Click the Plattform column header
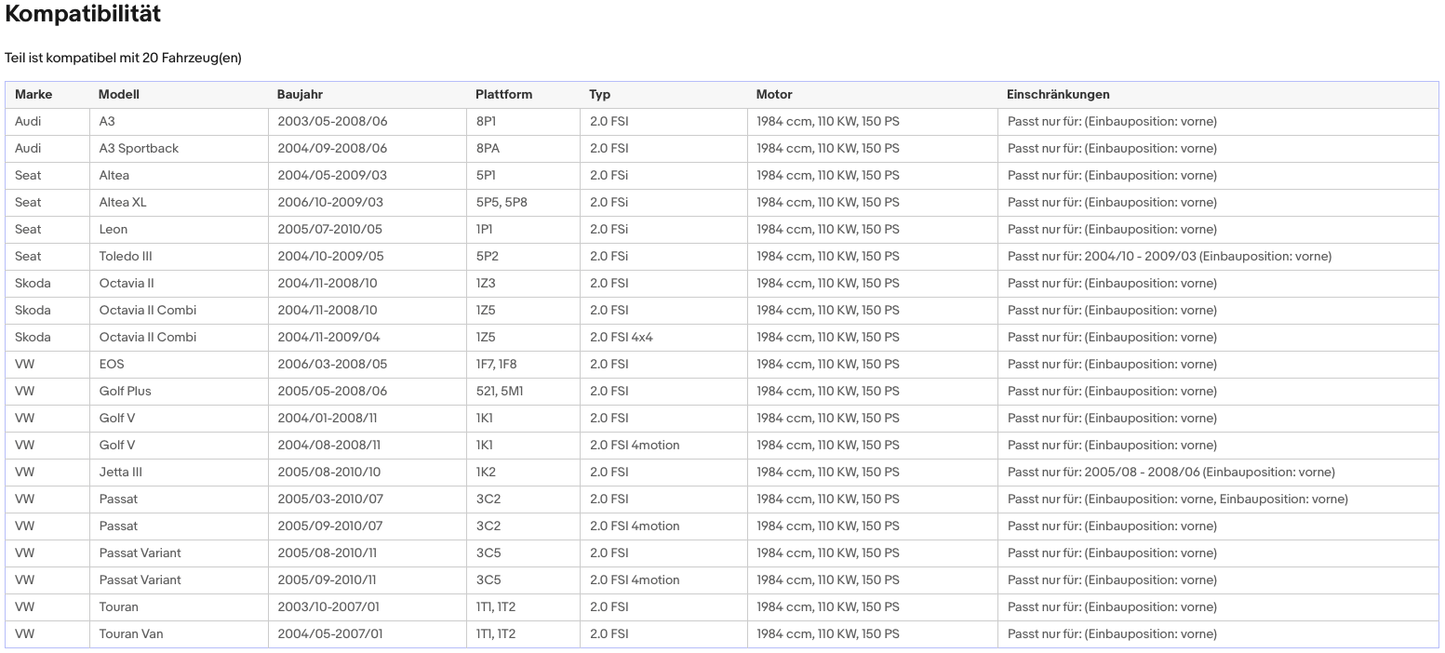This screenshot has height=653, width=1445. point(504,95)
